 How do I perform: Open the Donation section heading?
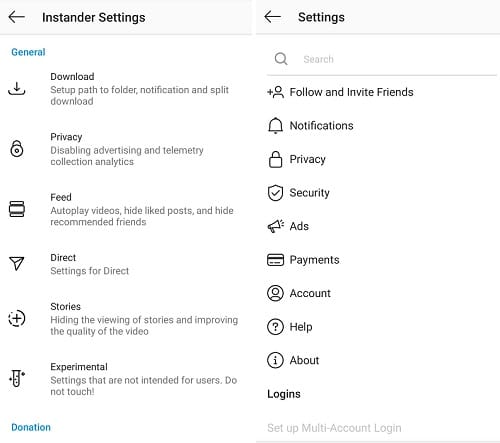(31, 427)
